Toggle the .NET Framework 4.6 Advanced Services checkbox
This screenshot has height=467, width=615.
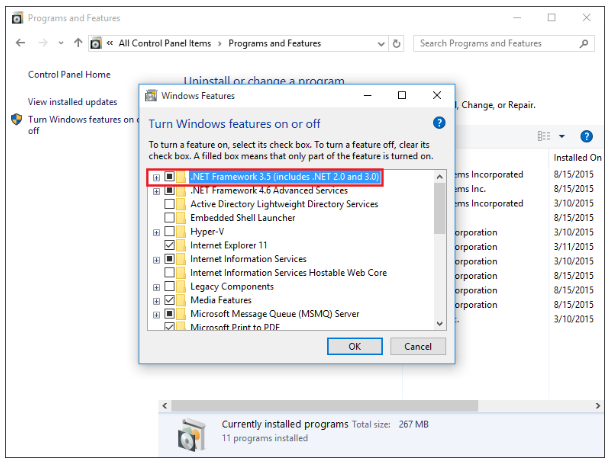click(x=169, y=191)
